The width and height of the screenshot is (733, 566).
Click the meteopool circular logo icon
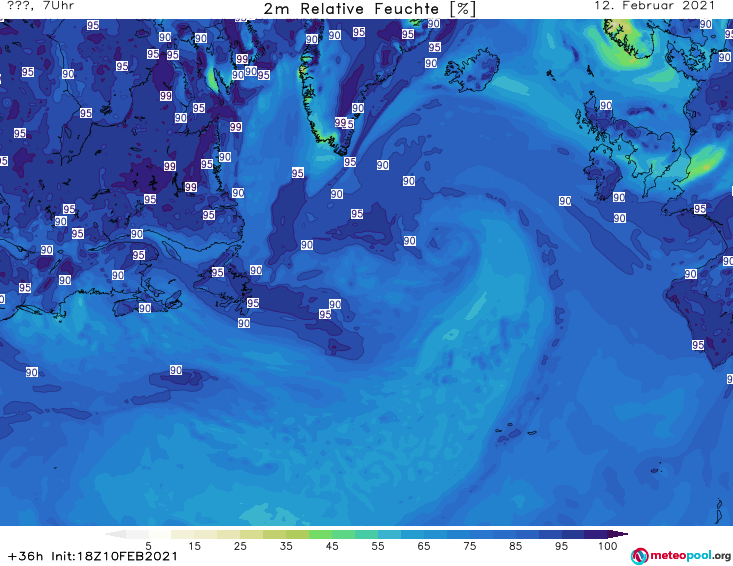pyautogui.click(x=639, y=556)
